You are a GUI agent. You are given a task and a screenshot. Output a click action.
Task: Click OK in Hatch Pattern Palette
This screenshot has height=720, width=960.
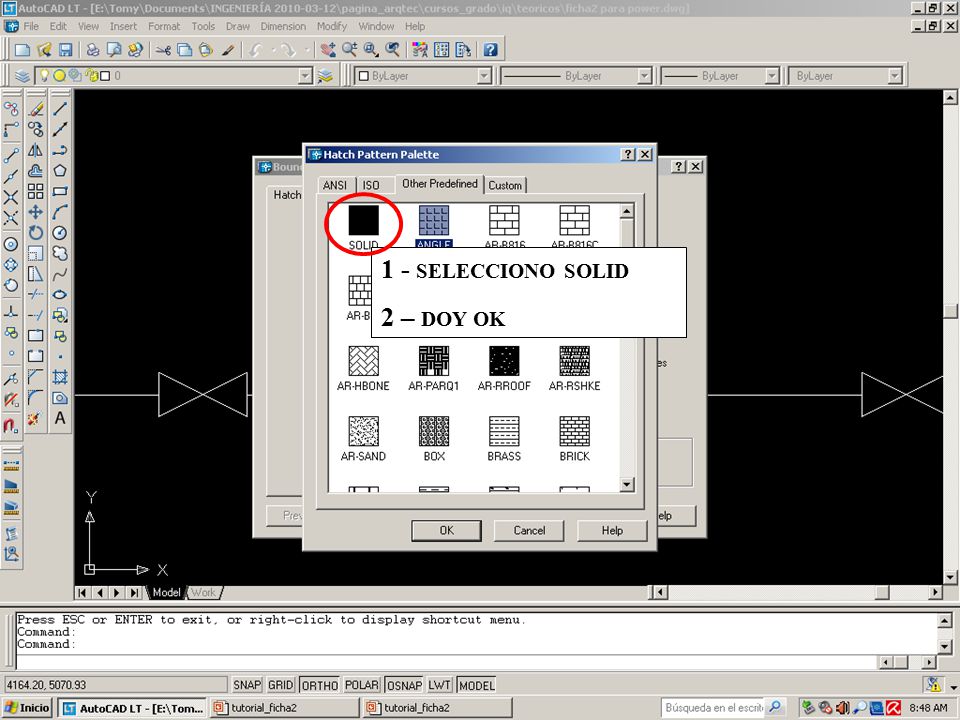[446, 530]
